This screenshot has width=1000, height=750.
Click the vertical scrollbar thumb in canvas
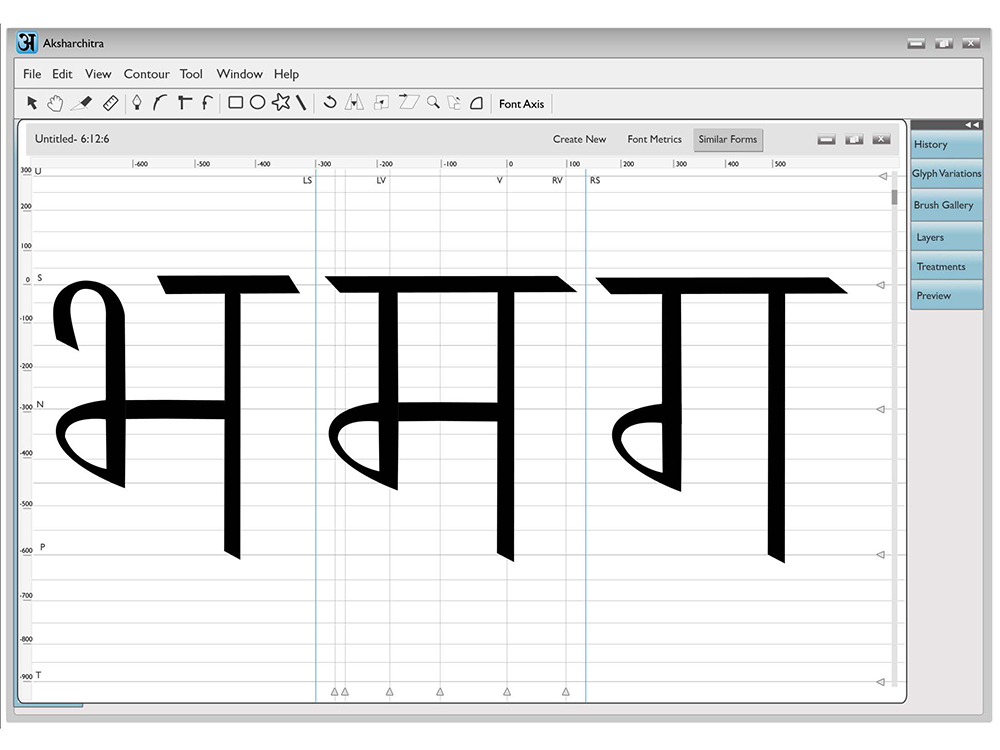tap(894, 197)
